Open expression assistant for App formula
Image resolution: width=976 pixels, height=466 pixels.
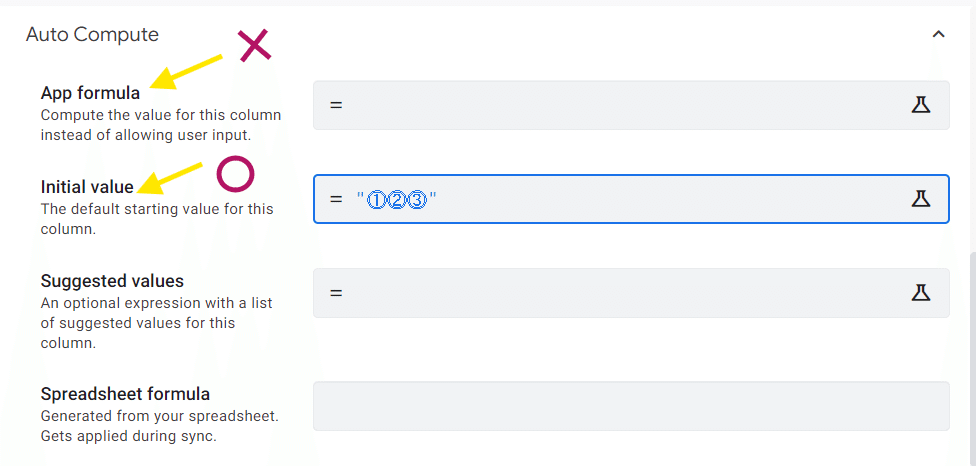[921, 104]
